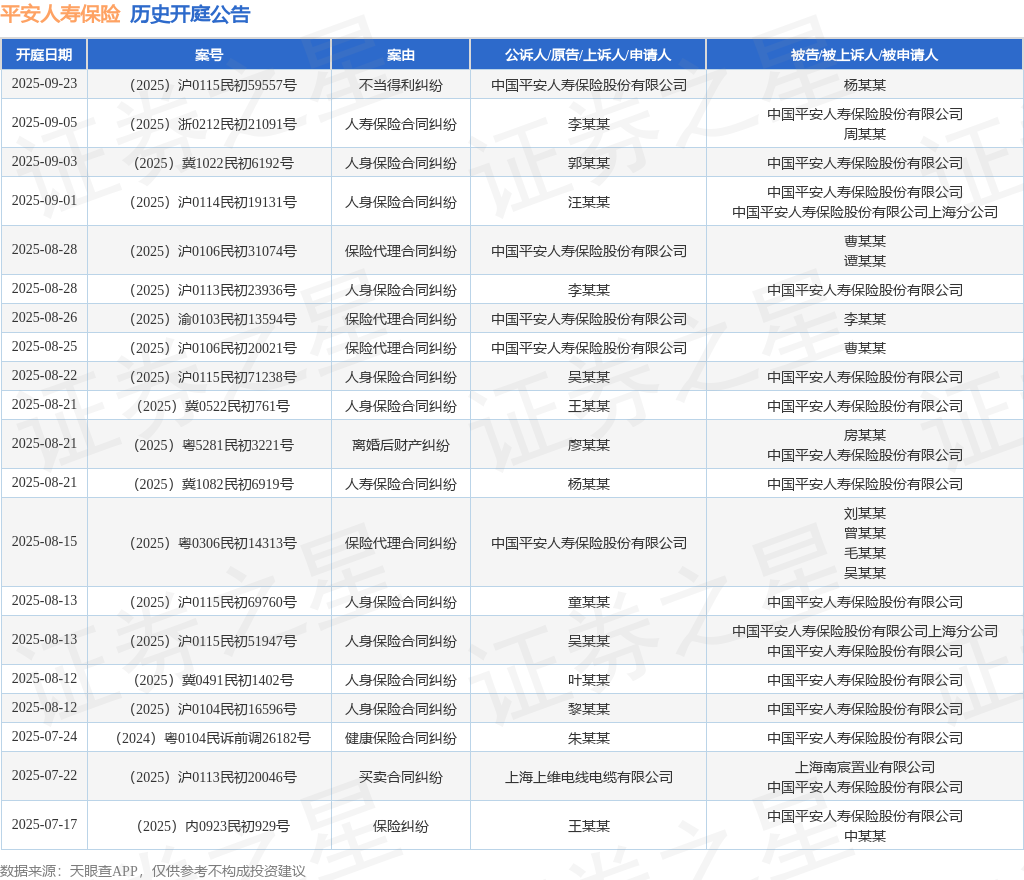Select defendant 谭某某

click(x=865, y=261)
